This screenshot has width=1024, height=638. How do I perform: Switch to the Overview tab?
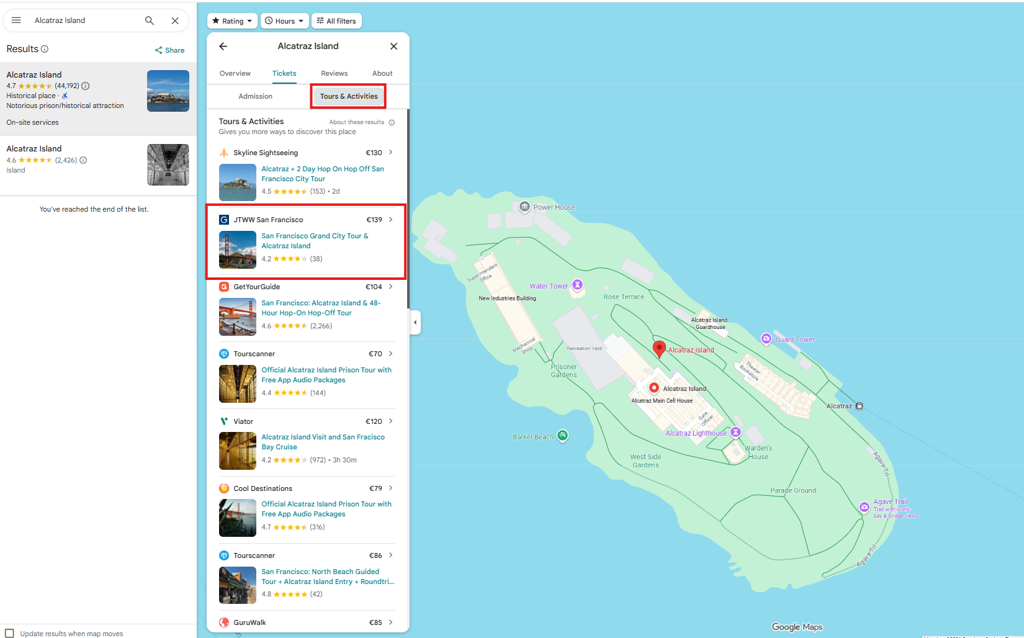pyautogui.click(x=235, y=73)
